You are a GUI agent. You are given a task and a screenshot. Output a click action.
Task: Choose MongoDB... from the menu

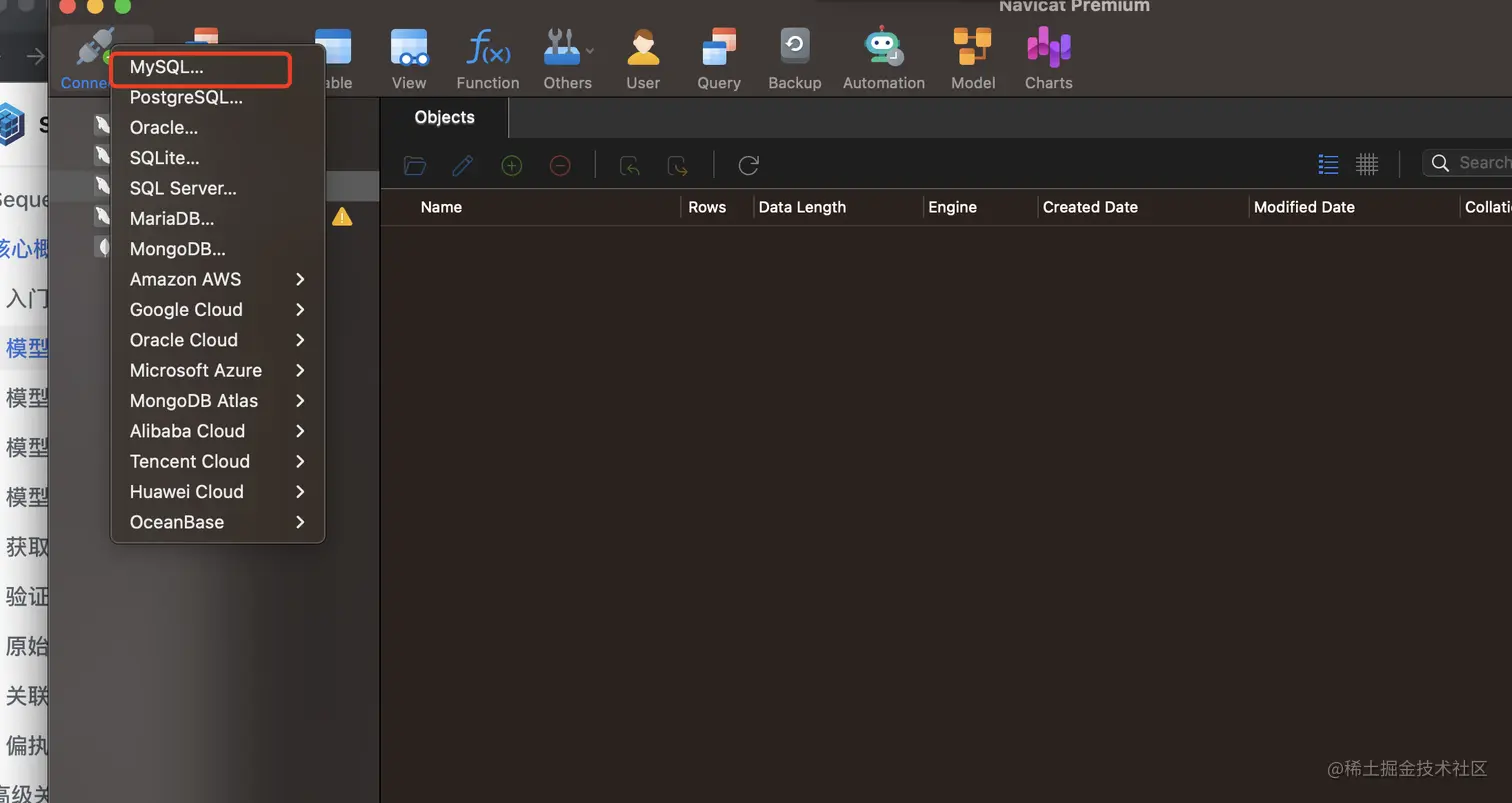tap(217, 249)
